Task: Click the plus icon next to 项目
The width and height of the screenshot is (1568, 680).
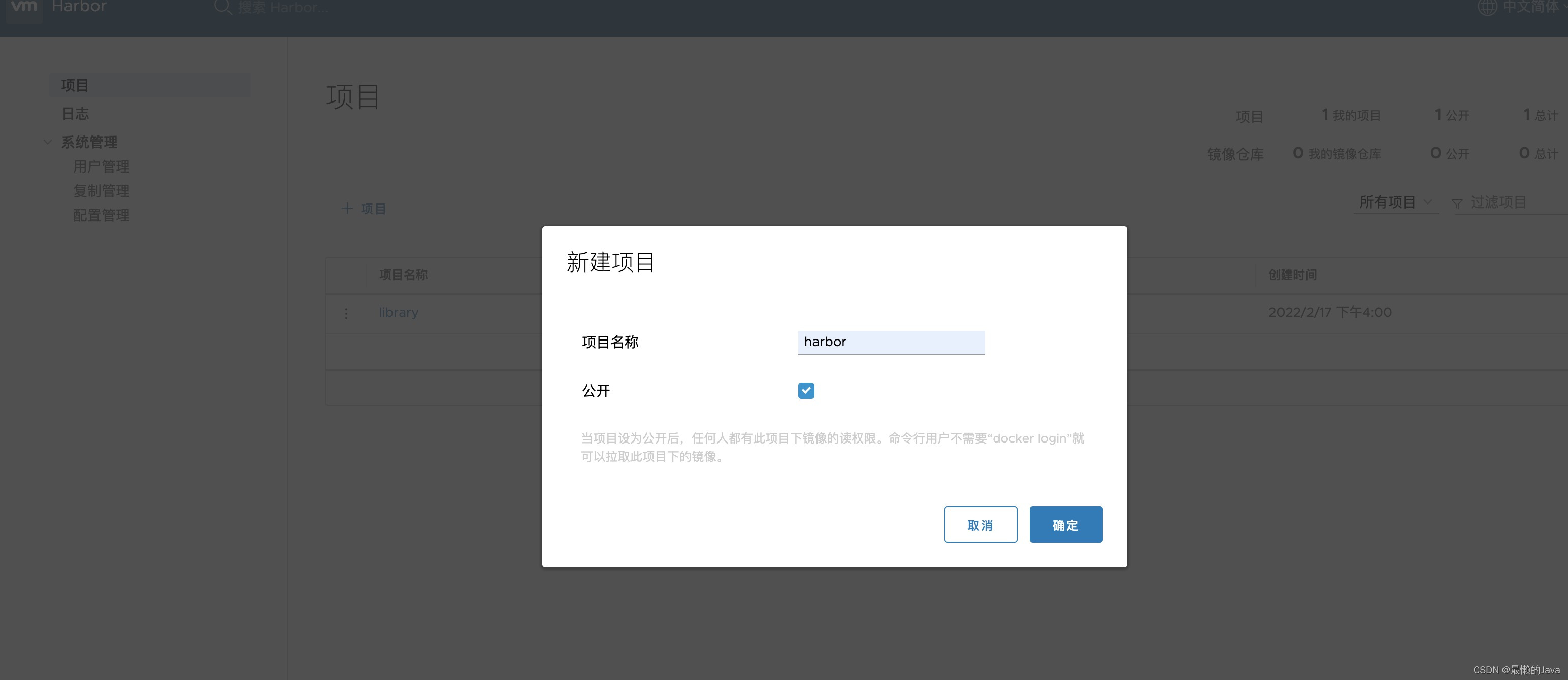Action: (x=347, y=209)
